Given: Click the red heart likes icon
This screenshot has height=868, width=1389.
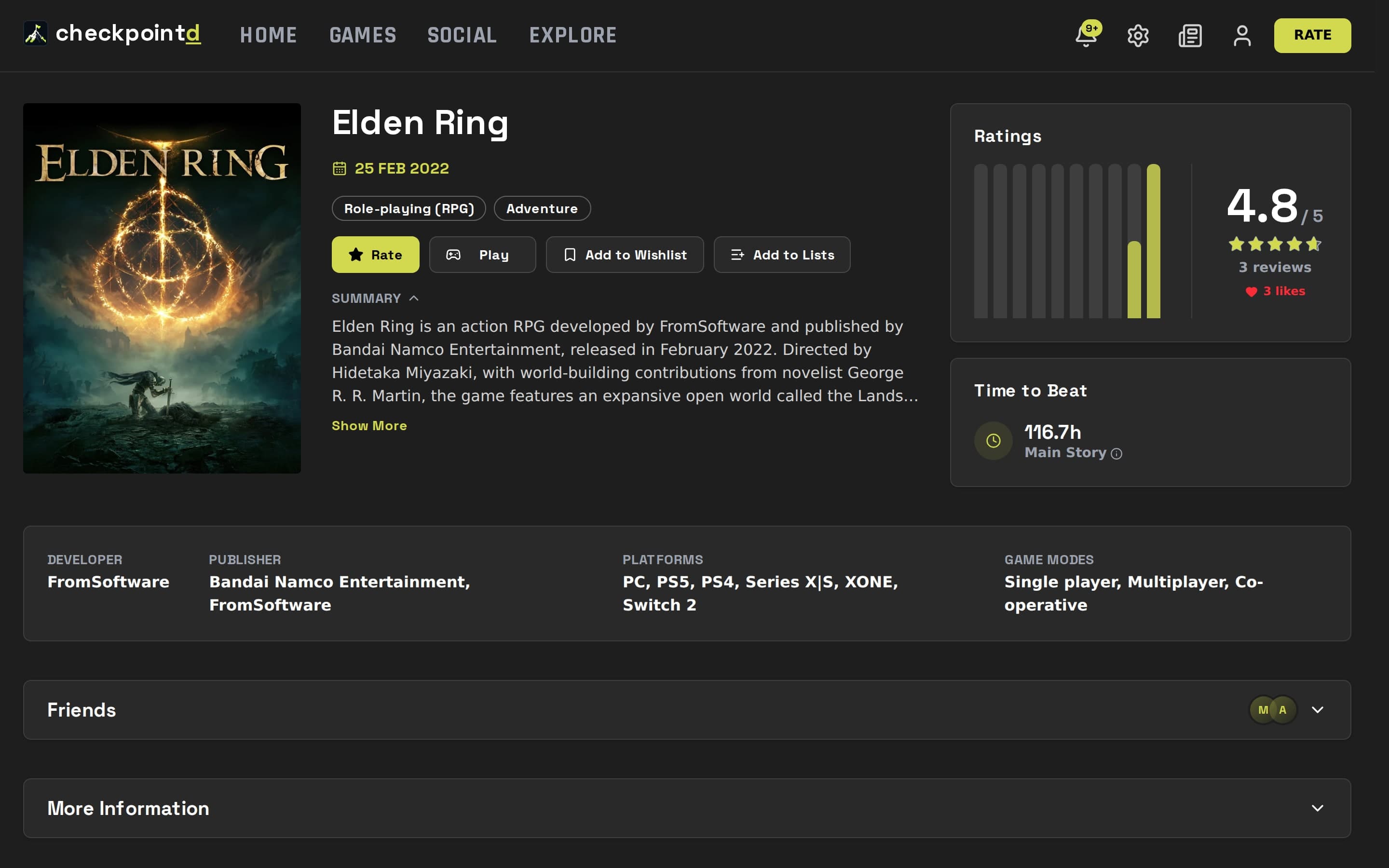Looking at the screenshot, I should [x=1251, y=292].
